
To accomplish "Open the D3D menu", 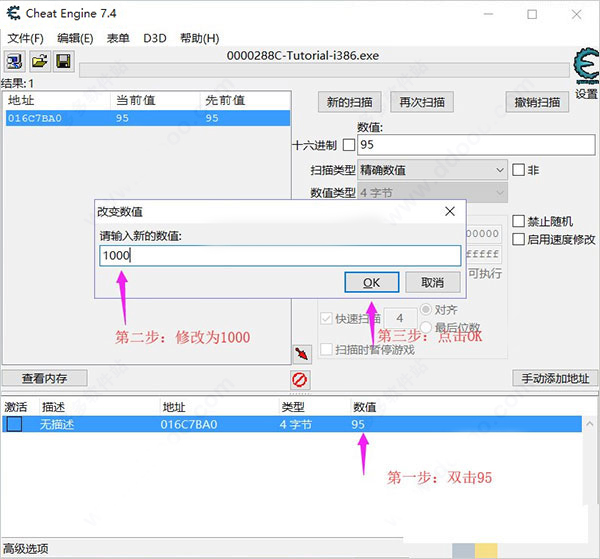I will point(155,38).
